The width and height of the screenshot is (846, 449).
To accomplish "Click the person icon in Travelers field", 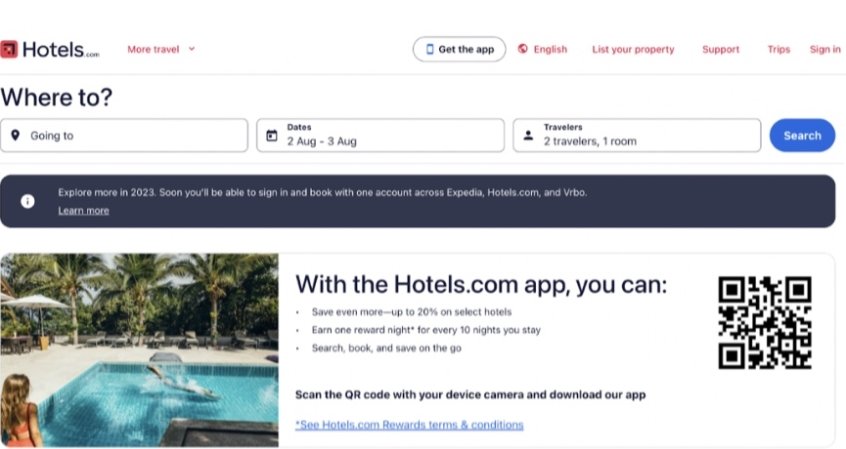I will coord(528,135).
